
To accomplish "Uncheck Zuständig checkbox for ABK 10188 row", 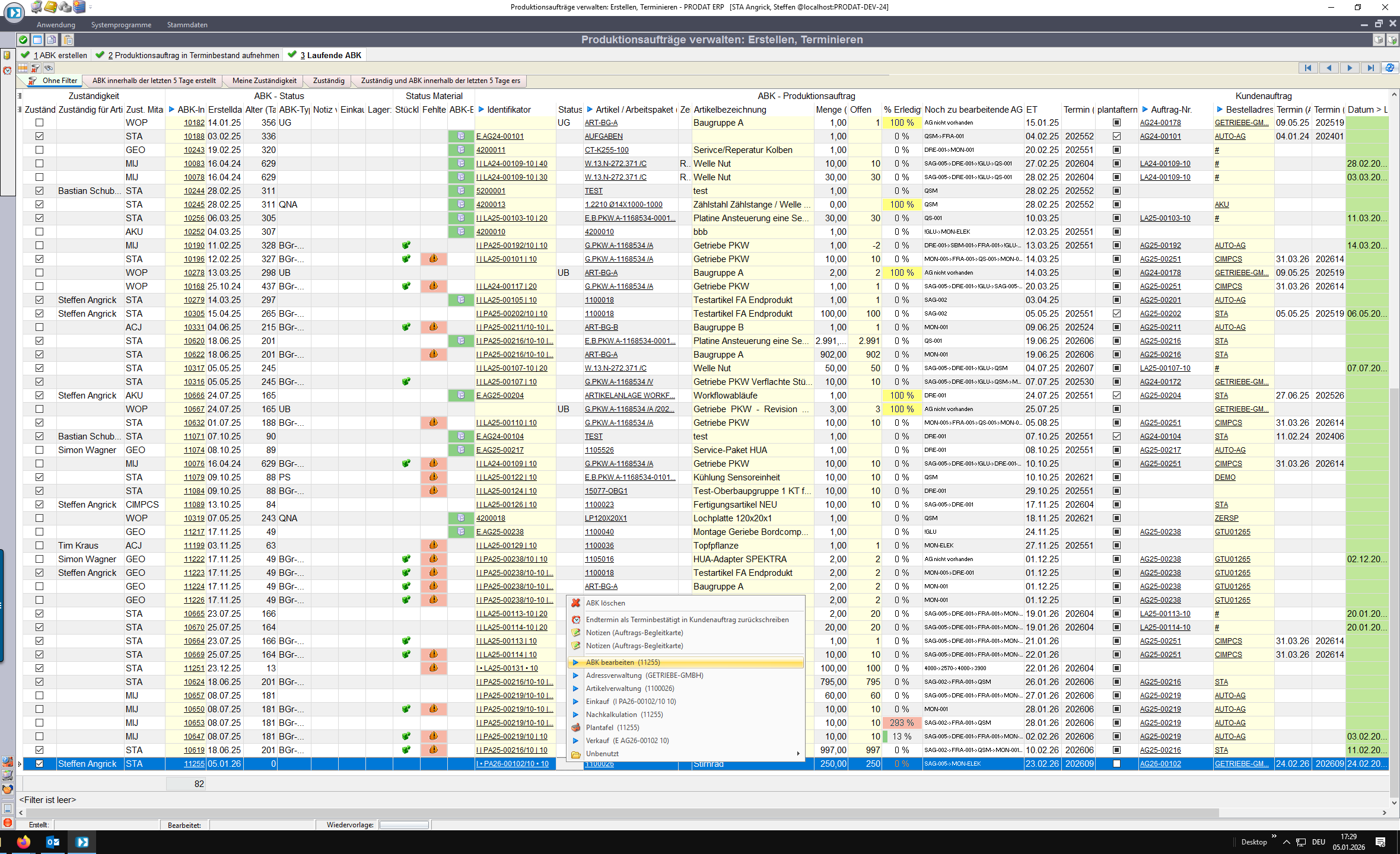I will click(x=40, y=136).
